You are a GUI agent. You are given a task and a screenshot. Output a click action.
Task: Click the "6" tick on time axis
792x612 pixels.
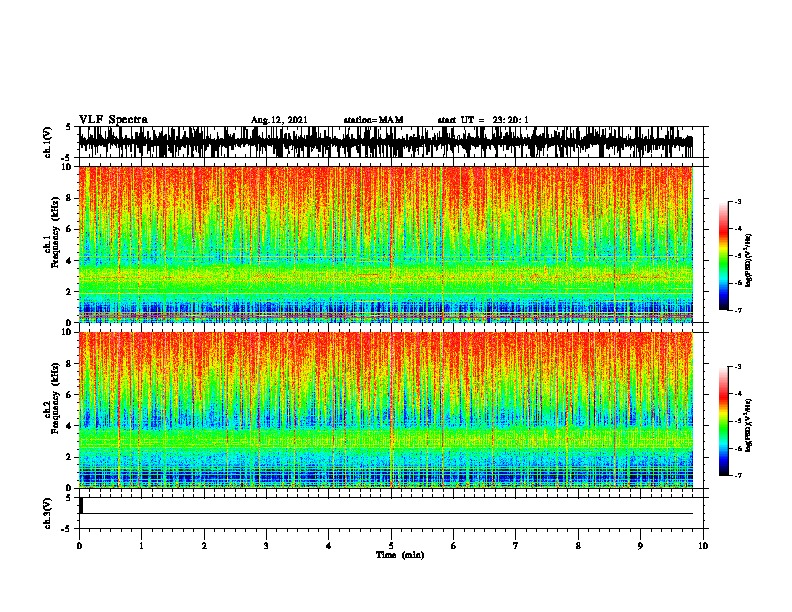pyautogui.click(x=453, y=546)
